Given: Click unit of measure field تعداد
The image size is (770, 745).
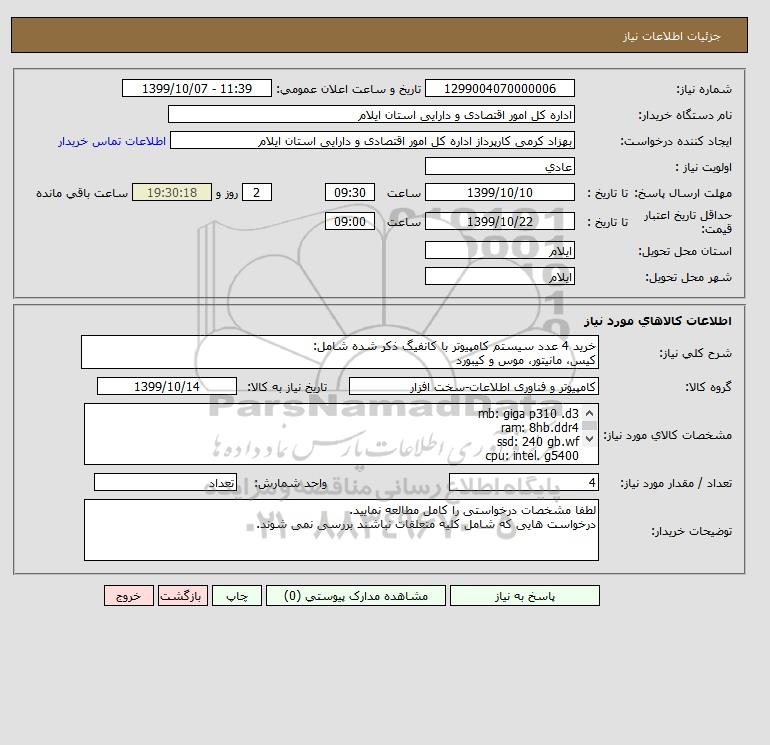Looking at the screenshot, I should (165, 482).
